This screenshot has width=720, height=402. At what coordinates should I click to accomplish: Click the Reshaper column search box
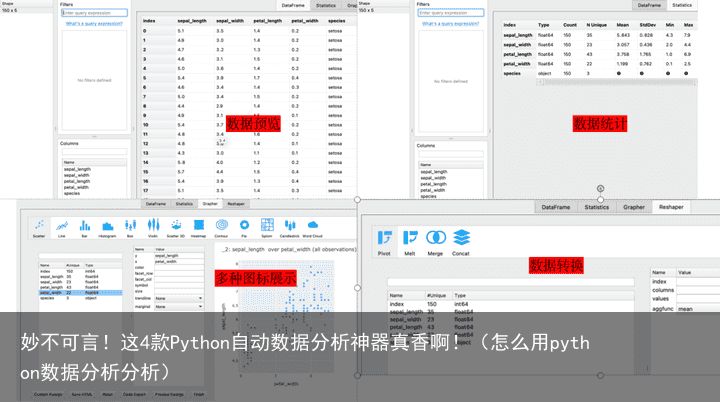(511, 282)
